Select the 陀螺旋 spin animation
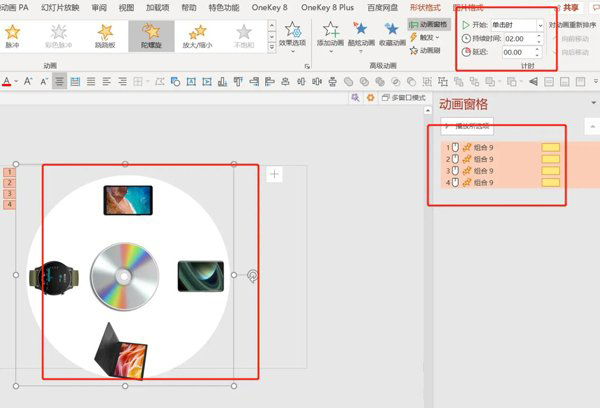600x408 pixels. [151, 36]
